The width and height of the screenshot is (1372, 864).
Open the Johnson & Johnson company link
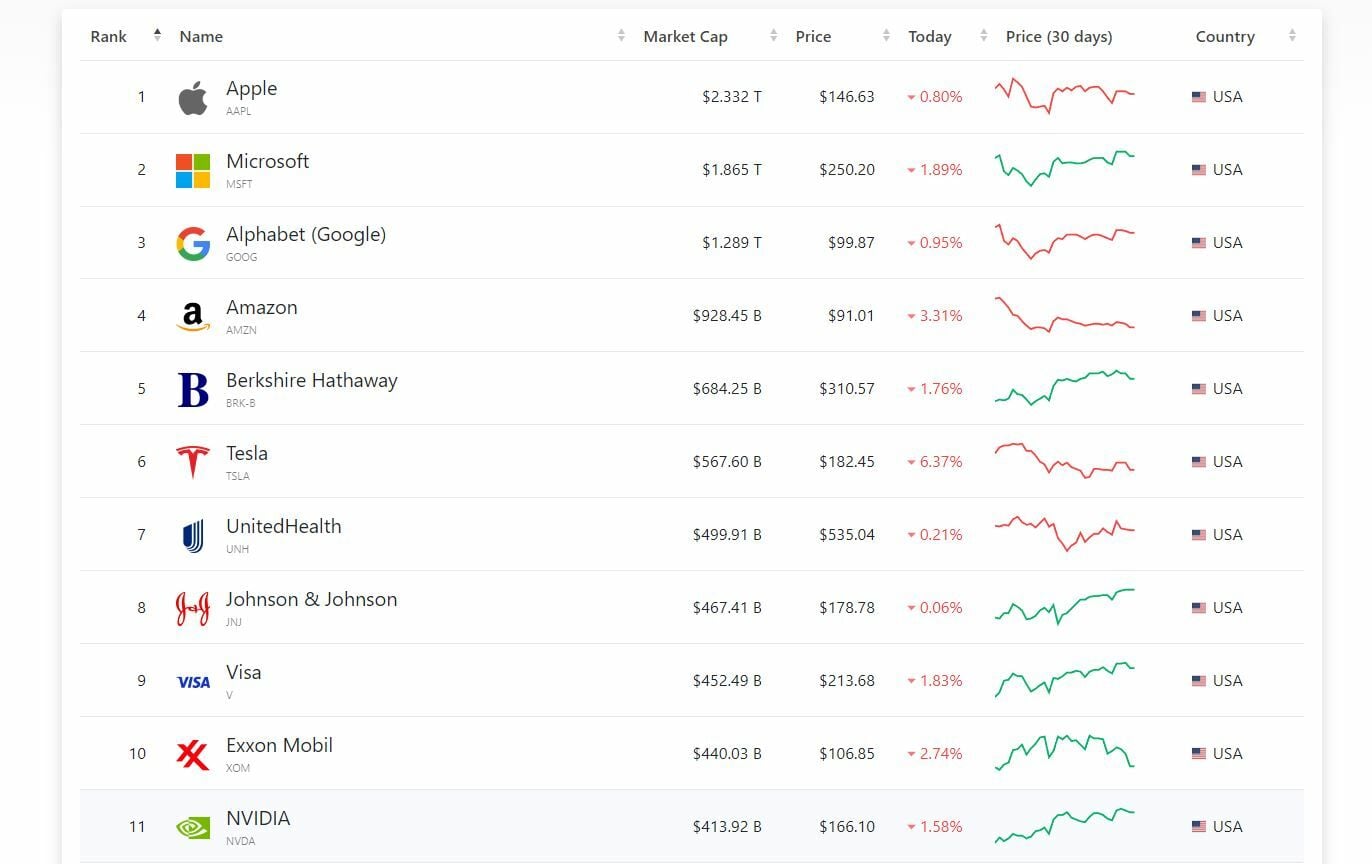tap(311, 600)
